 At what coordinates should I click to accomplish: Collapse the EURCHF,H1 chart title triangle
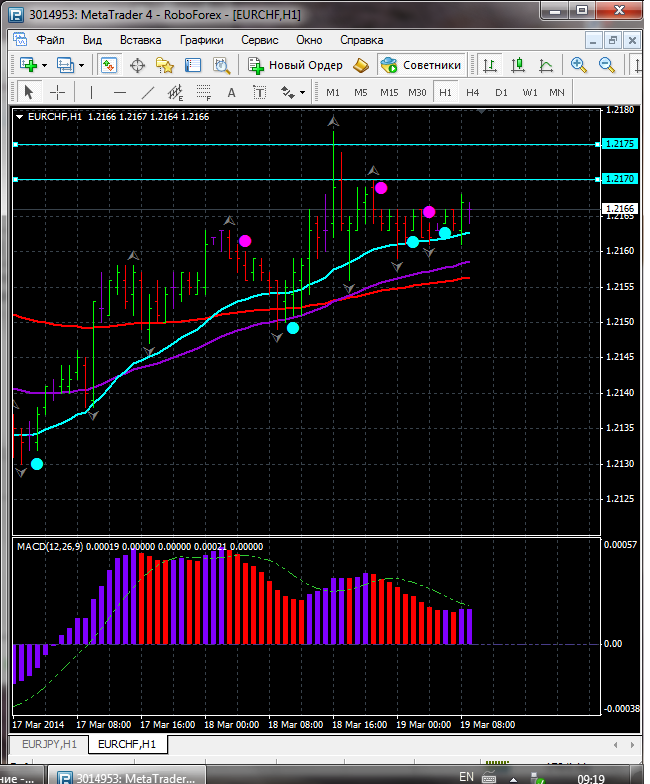(x=20, y=117)
